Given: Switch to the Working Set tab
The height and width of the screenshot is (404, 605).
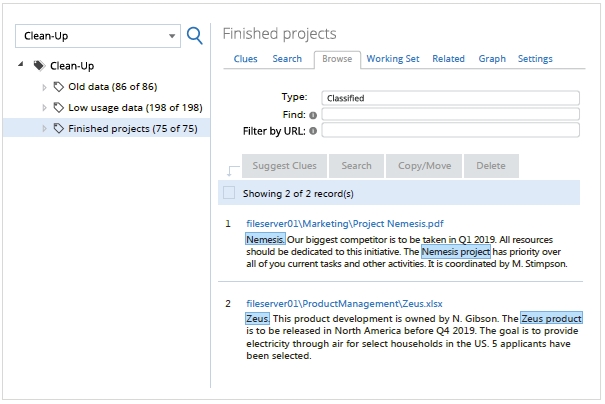Looking at the screenshot, I should tap(392, 59).
